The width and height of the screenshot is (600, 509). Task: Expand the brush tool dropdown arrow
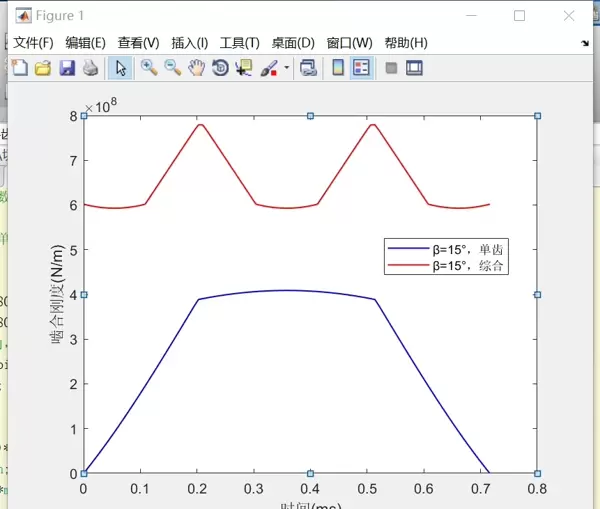(x=287, y=68)
